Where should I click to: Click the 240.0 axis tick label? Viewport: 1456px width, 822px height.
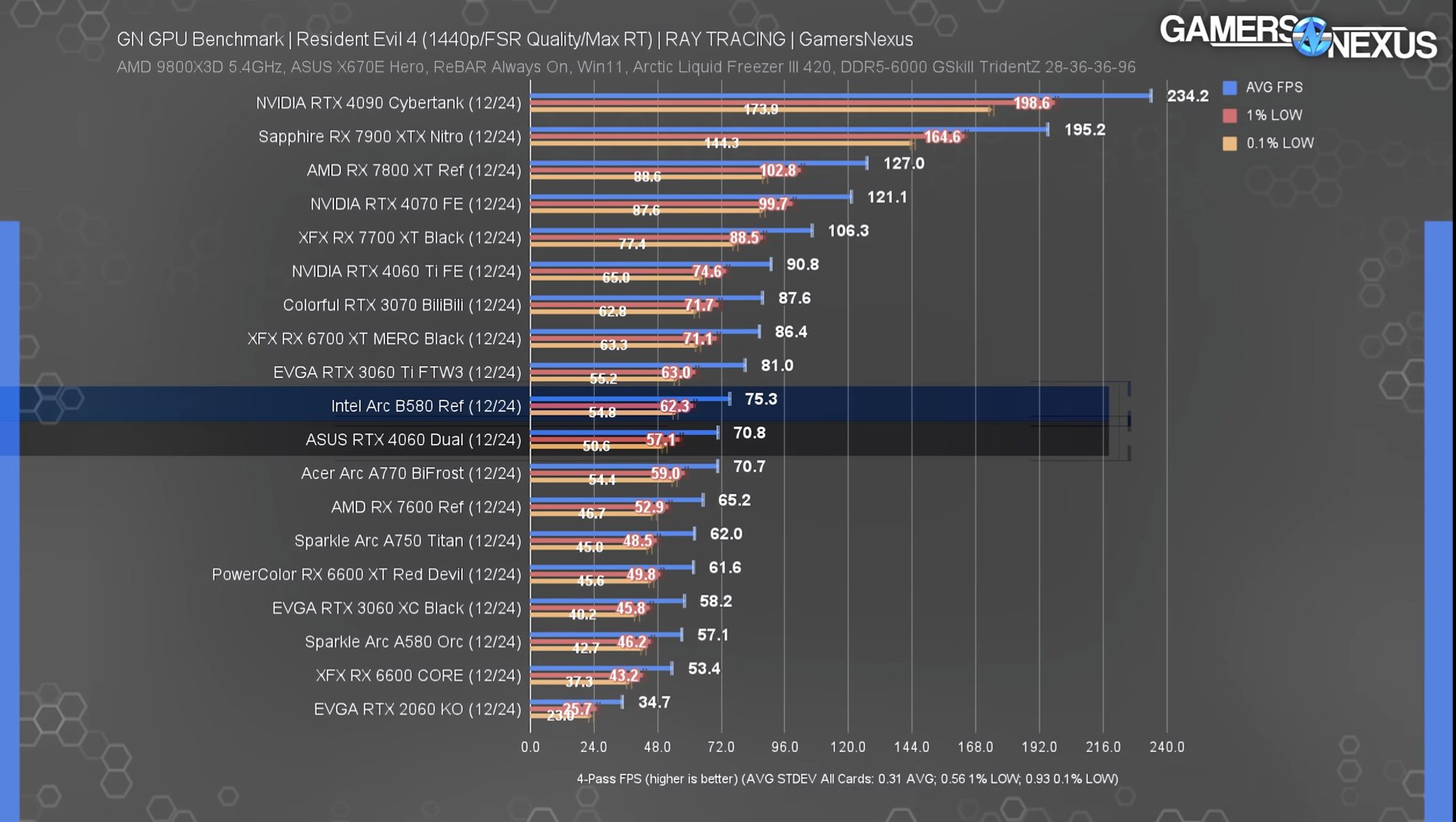click(x=1167, y=747)
